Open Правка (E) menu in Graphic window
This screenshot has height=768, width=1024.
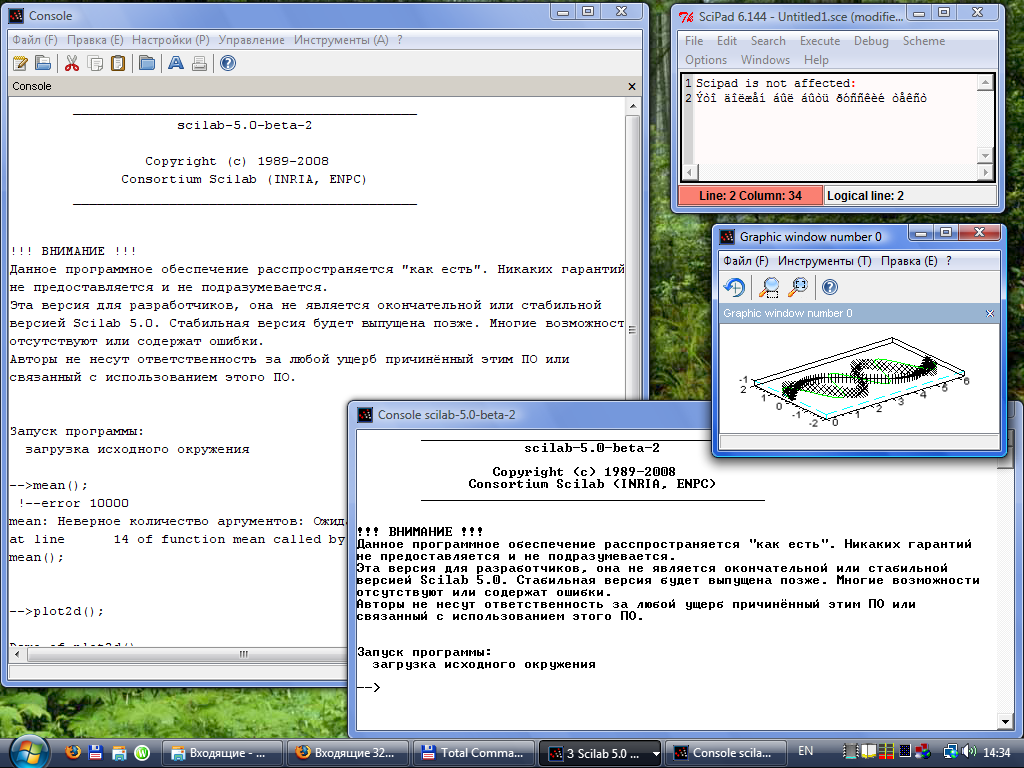pos(909,261)
